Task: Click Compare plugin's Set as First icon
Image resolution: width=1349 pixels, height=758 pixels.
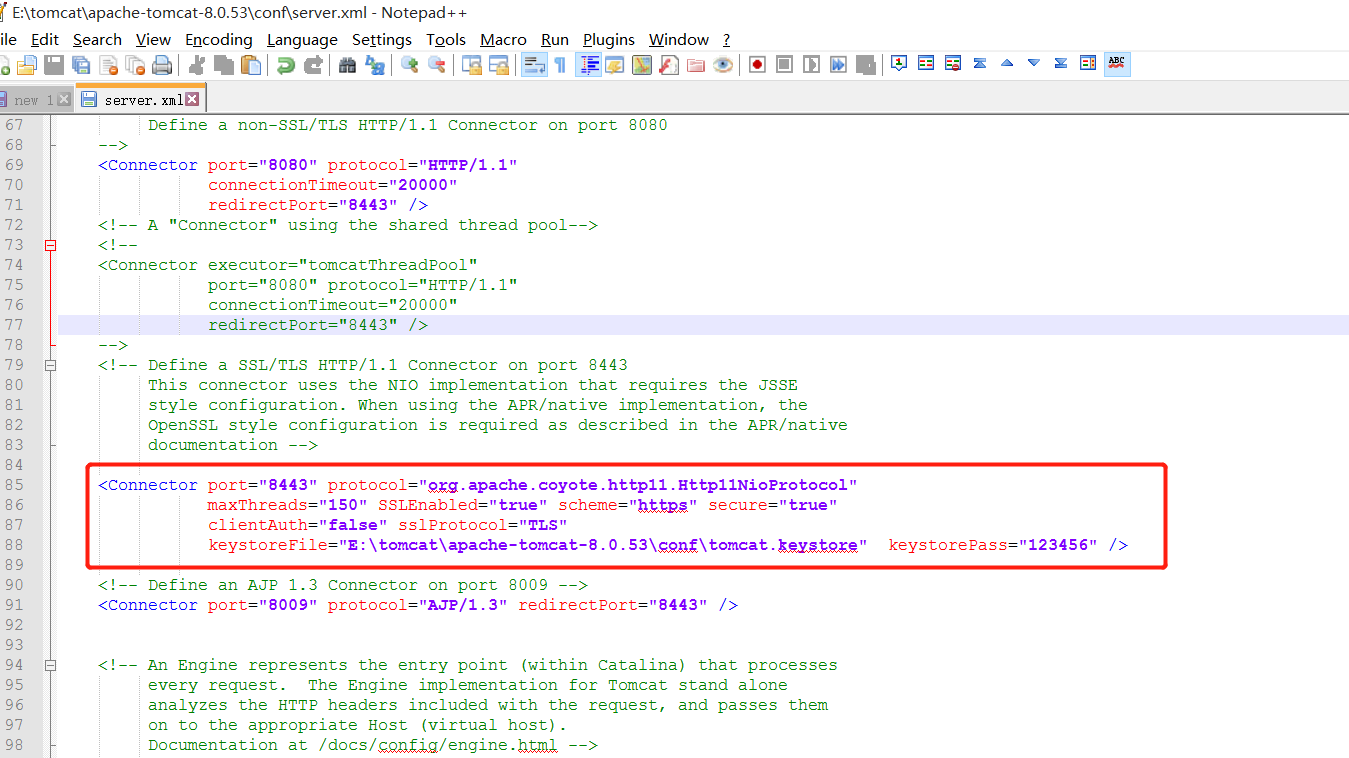Action: point(899,63)
